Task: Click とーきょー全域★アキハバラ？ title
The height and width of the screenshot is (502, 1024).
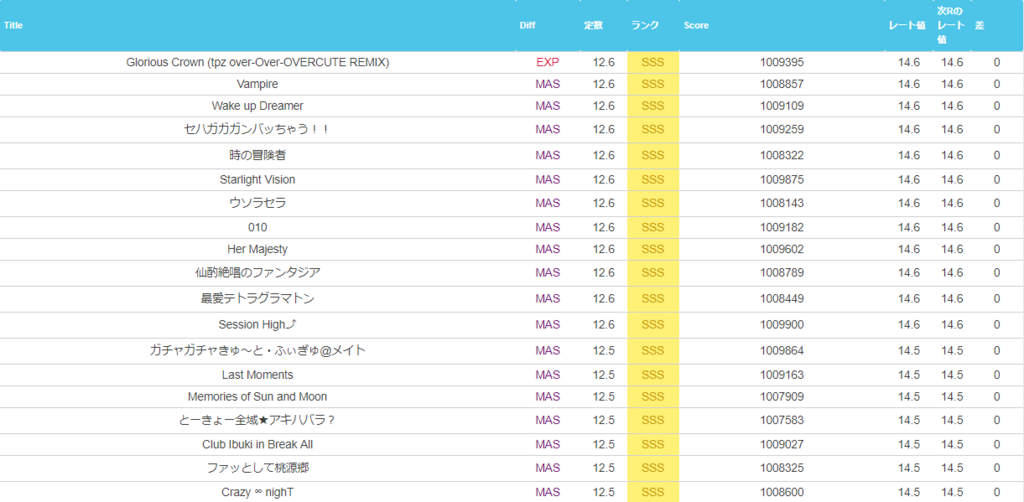Action: [257, 420]
